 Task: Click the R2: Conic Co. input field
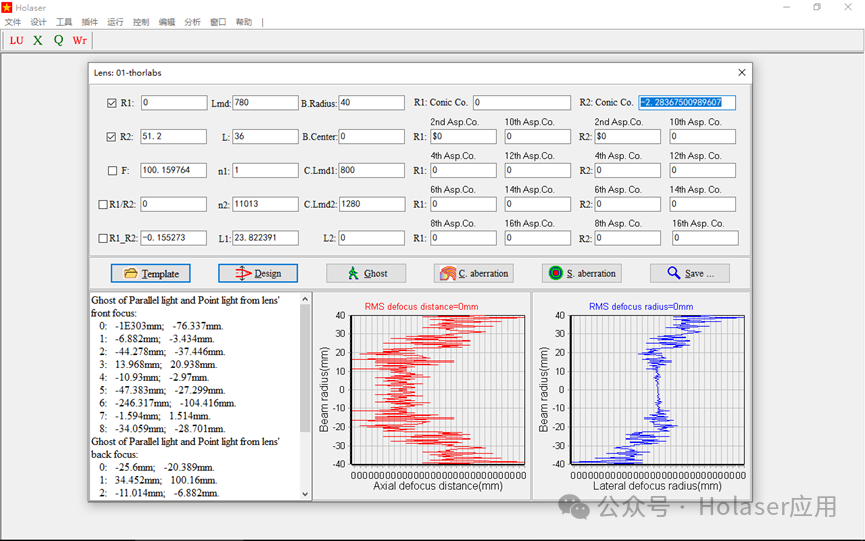[x=687, y=103]
